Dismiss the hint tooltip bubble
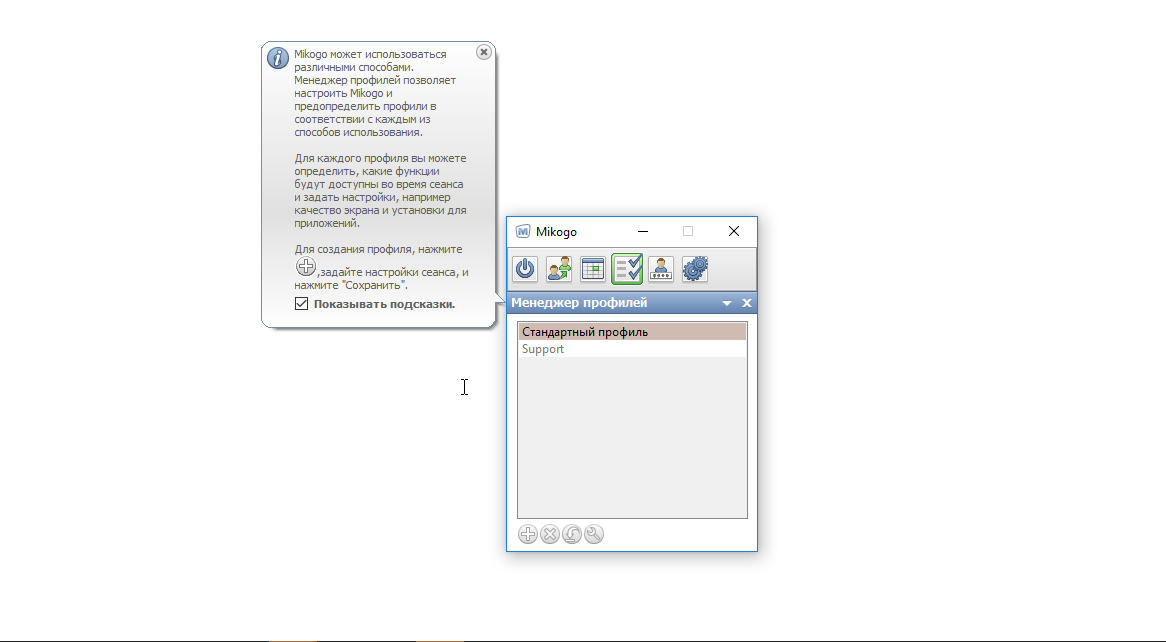Viewport: 1166px width, 642px height. 483,52
